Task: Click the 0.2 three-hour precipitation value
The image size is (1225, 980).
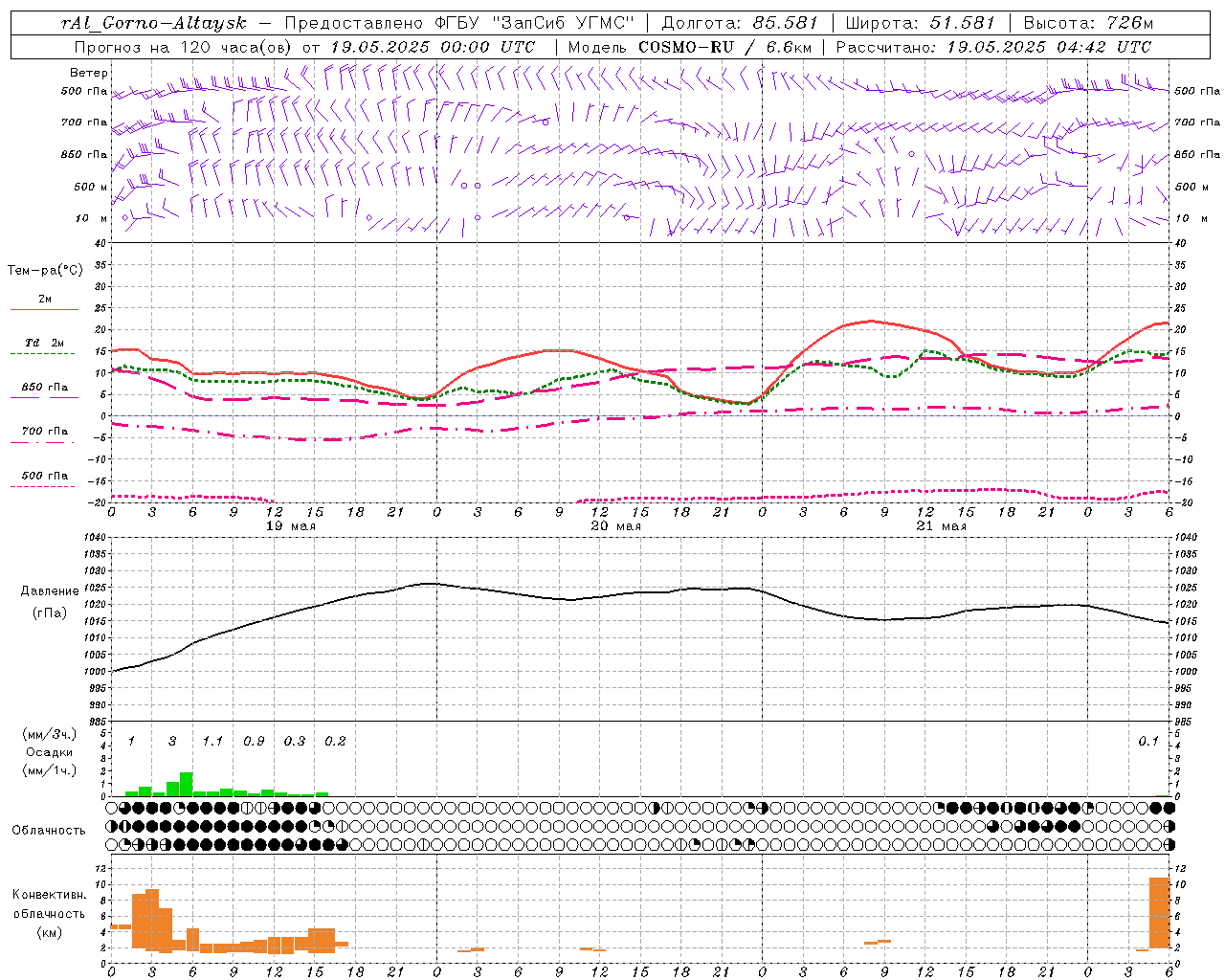Action: pyautogui.click(x=335, y=742)
